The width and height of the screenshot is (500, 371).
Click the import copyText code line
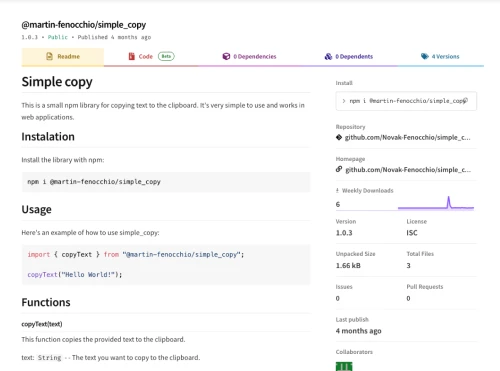[136, 255]
